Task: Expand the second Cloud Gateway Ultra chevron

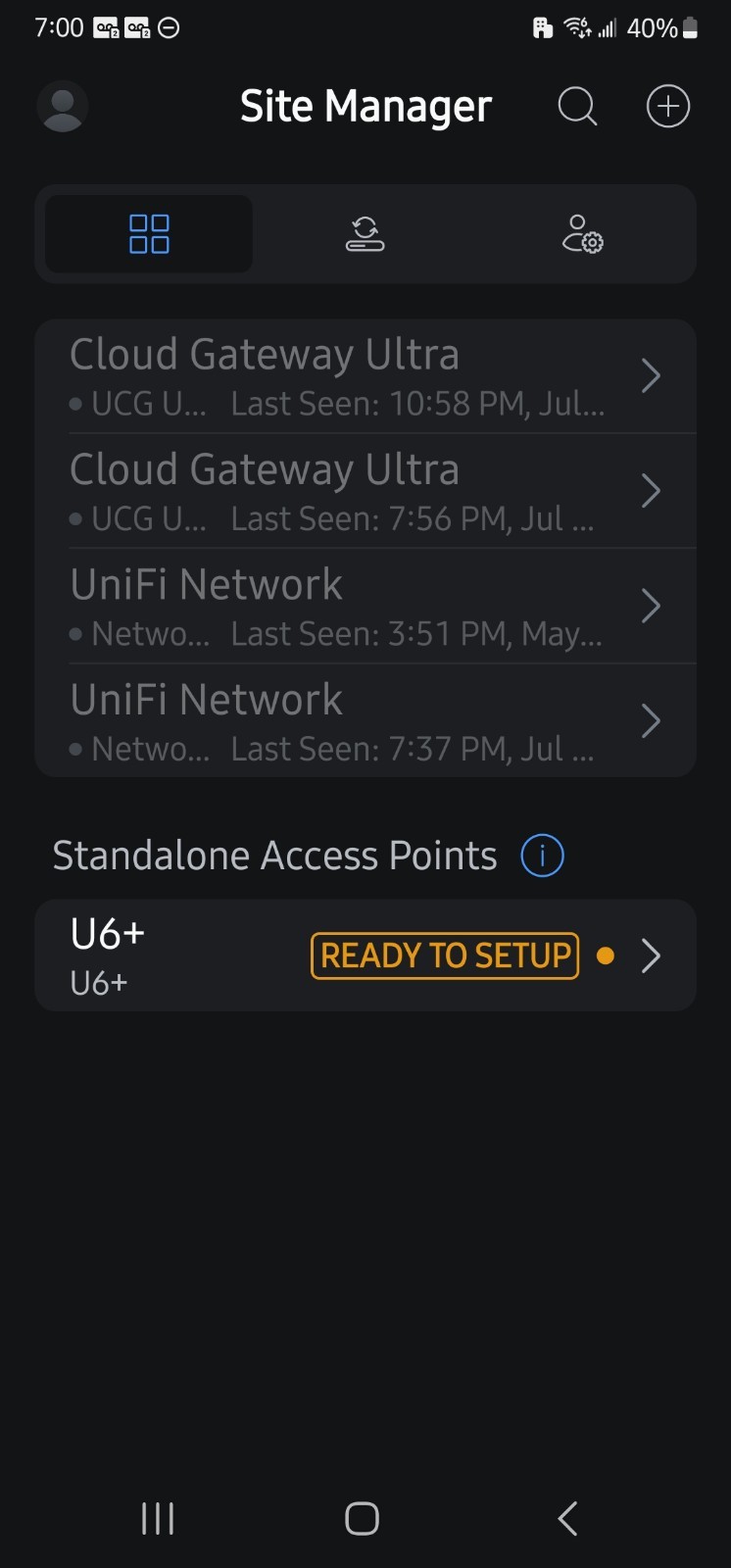Action: (x=651, y=491)
